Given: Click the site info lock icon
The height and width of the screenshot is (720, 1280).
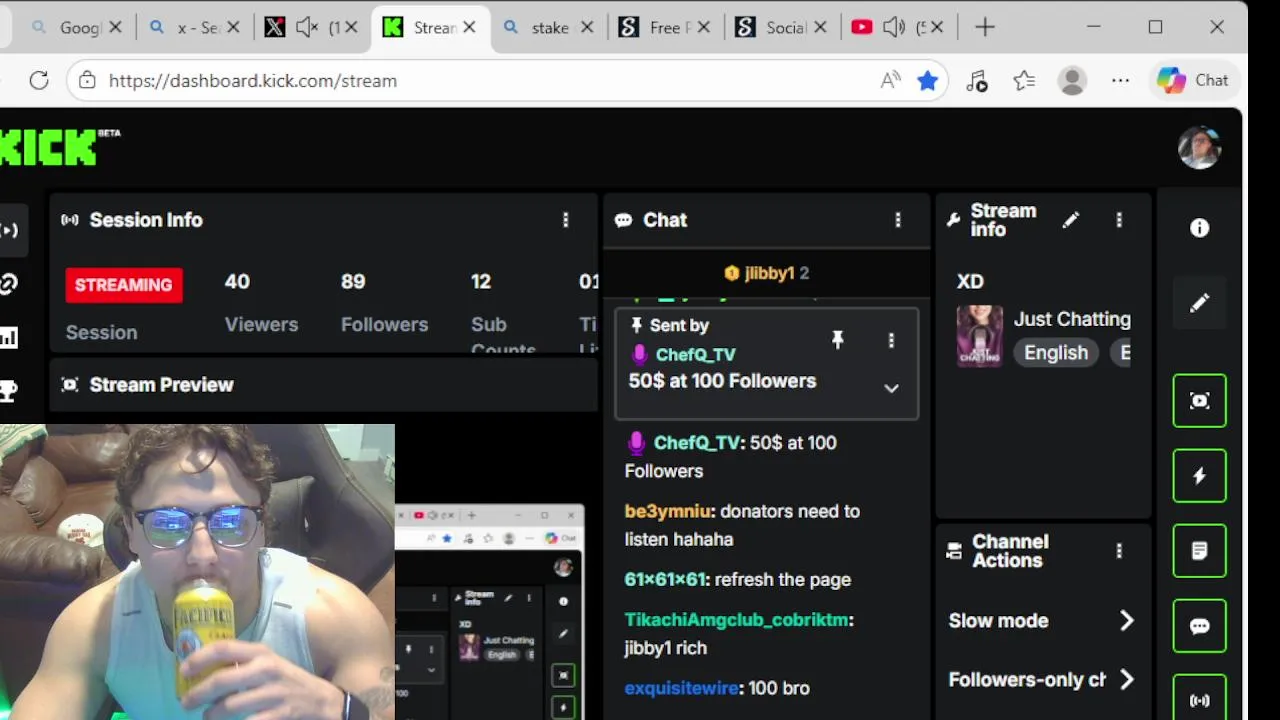Looking at the screenshot, I should (x=87, y=81).
